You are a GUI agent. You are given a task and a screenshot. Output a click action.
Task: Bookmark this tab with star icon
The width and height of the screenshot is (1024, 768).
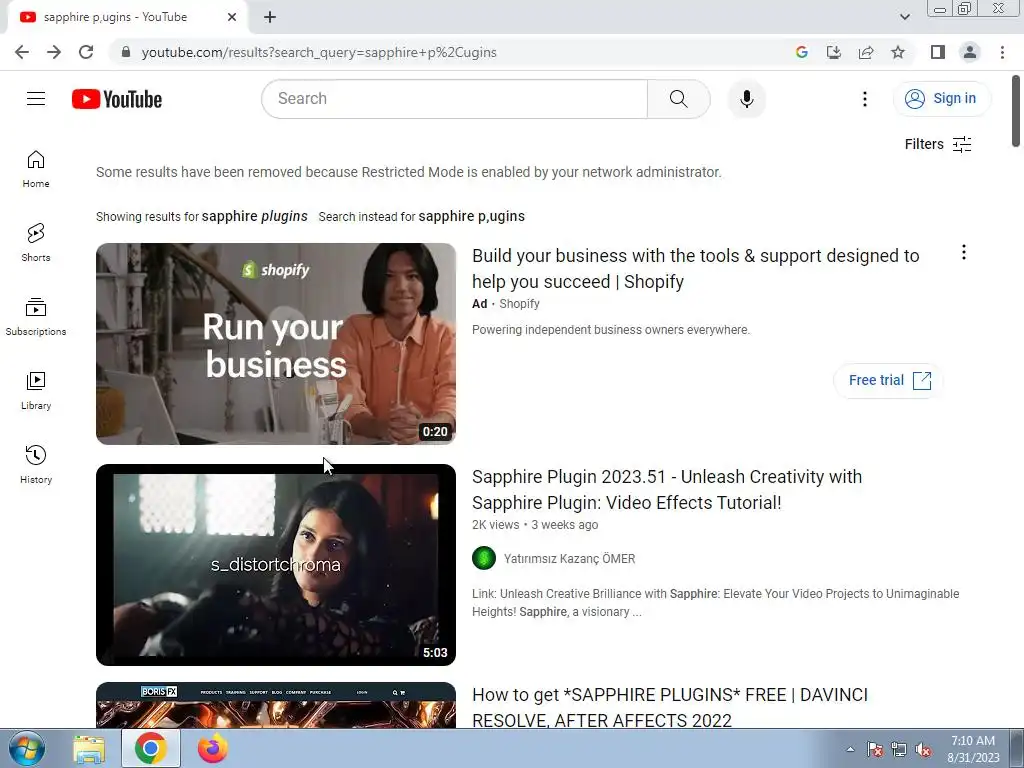pyautogui.click(x=898, y=52)
